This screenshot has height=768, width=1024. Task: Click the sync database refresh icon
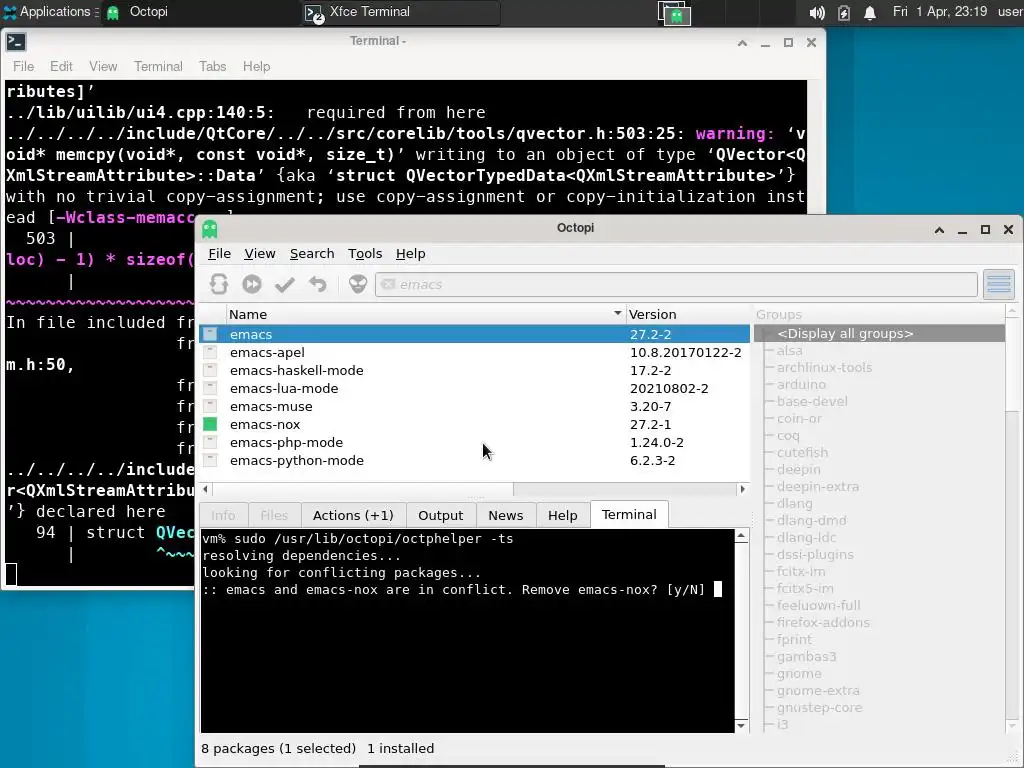219,284
